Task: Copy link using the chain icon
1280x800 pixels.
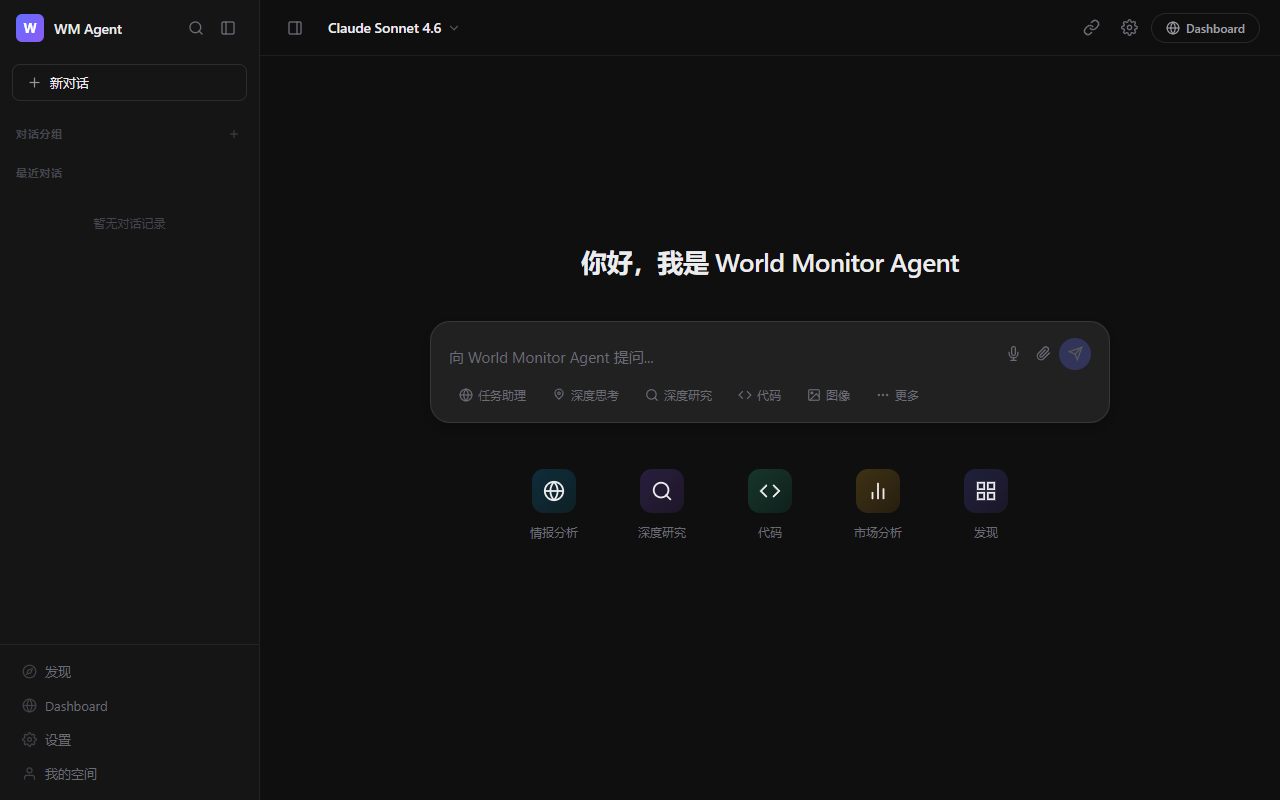Action: pyautogui.click(x=1091, y=28)
